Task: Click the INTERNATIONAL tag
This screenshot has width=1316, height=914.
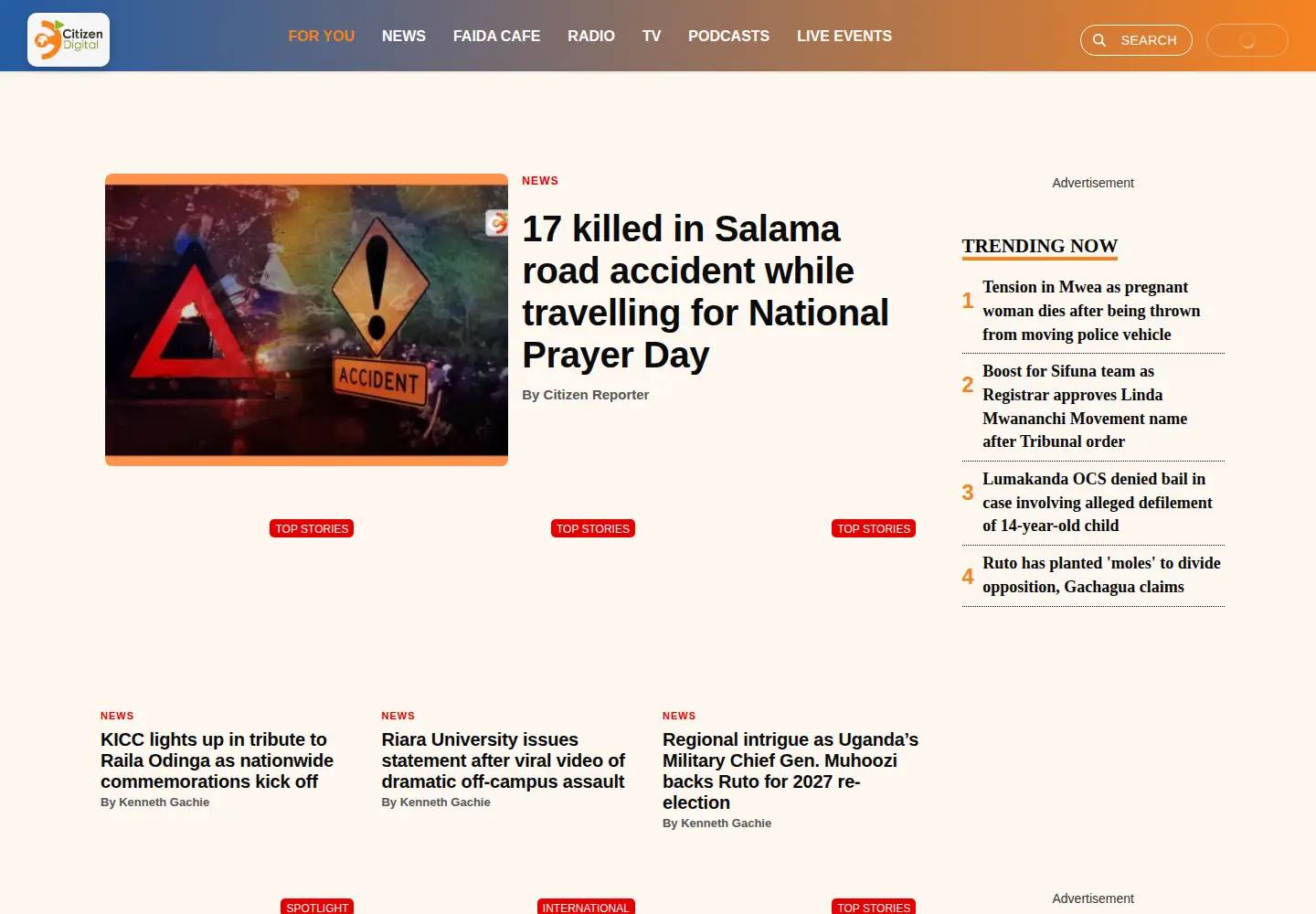Action: 586,907
